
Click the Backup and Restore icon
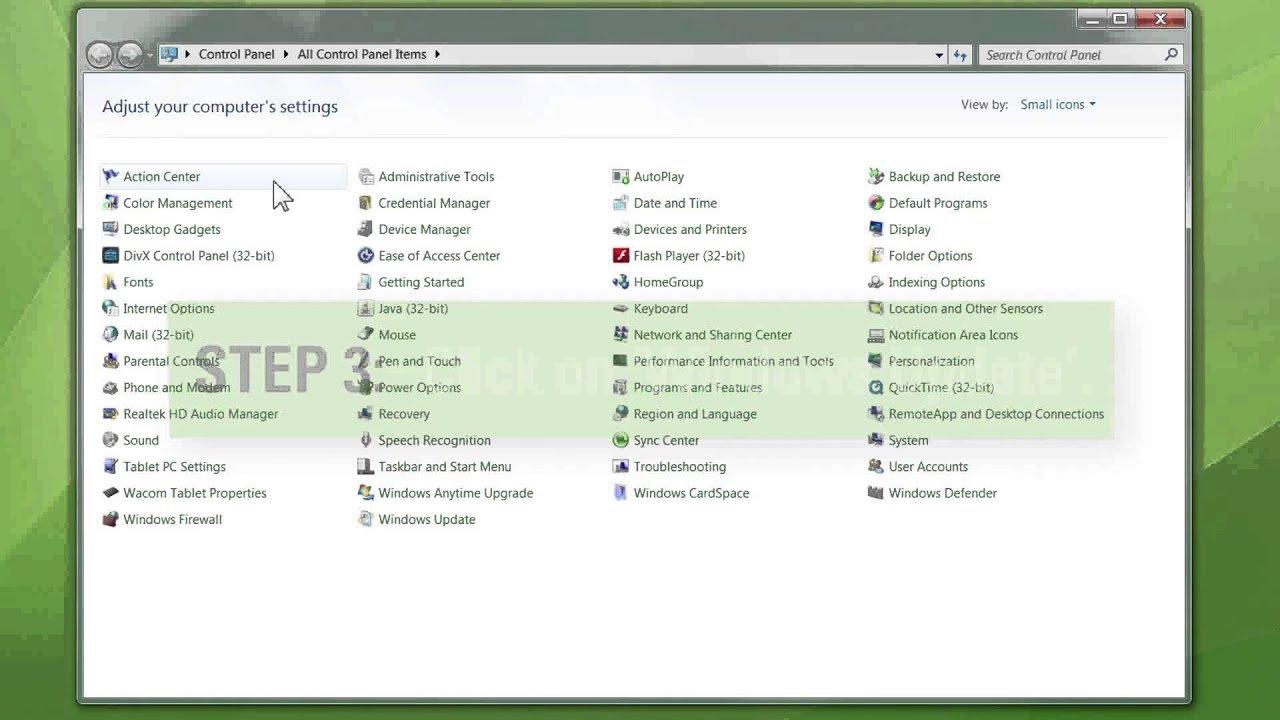[x=876, y=177]
